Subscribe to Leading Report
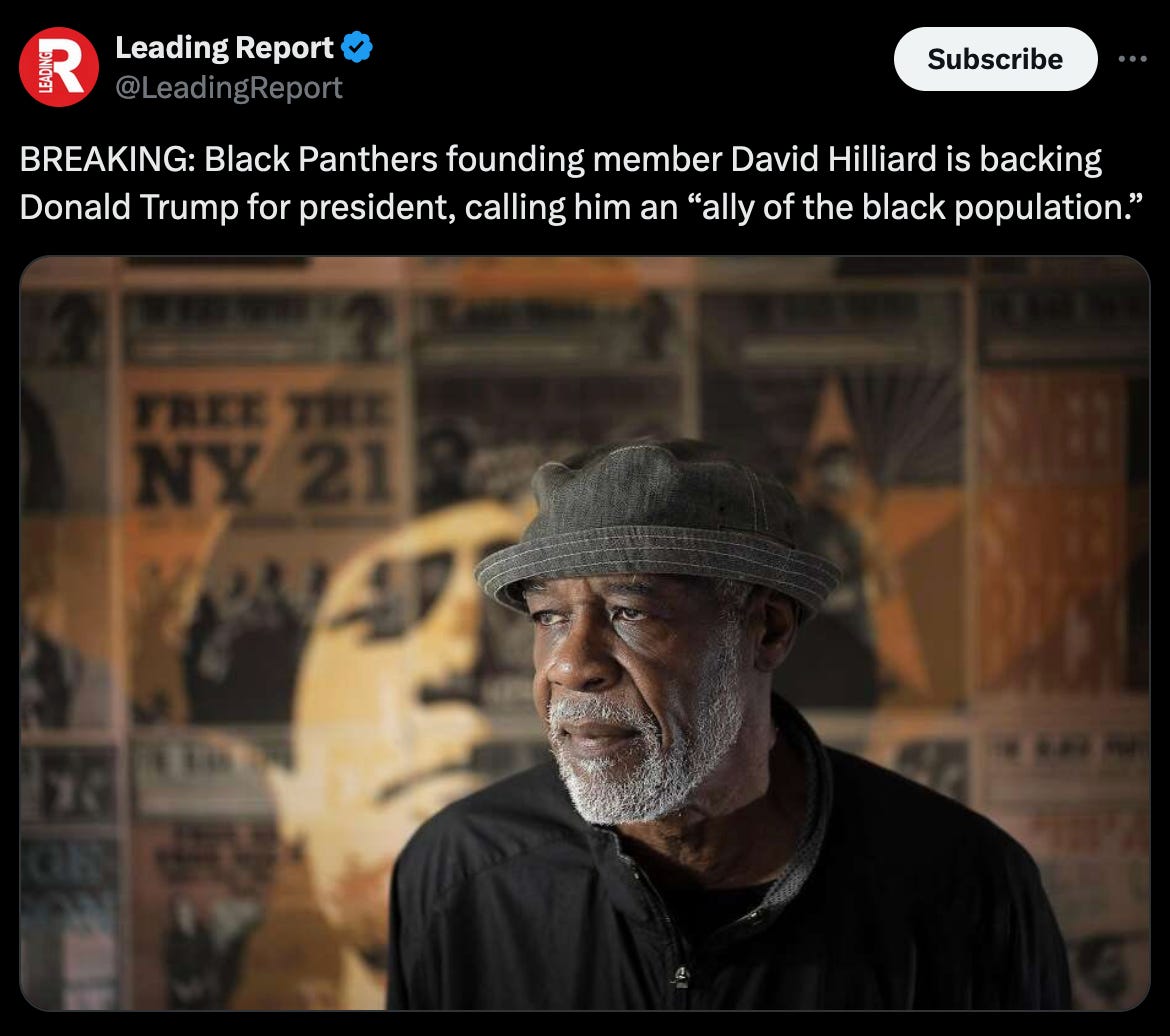 [995, 59]
